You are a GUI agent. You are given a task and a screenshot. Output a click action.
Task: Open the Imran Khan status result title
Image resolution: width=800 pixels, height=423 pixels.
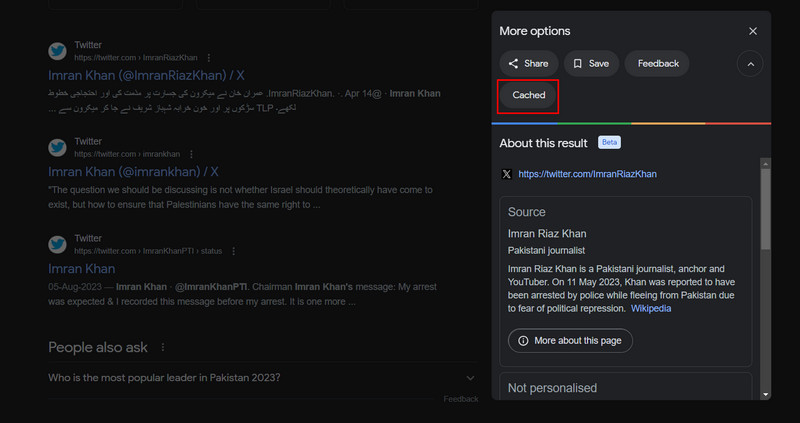click(x=82, y=269)
